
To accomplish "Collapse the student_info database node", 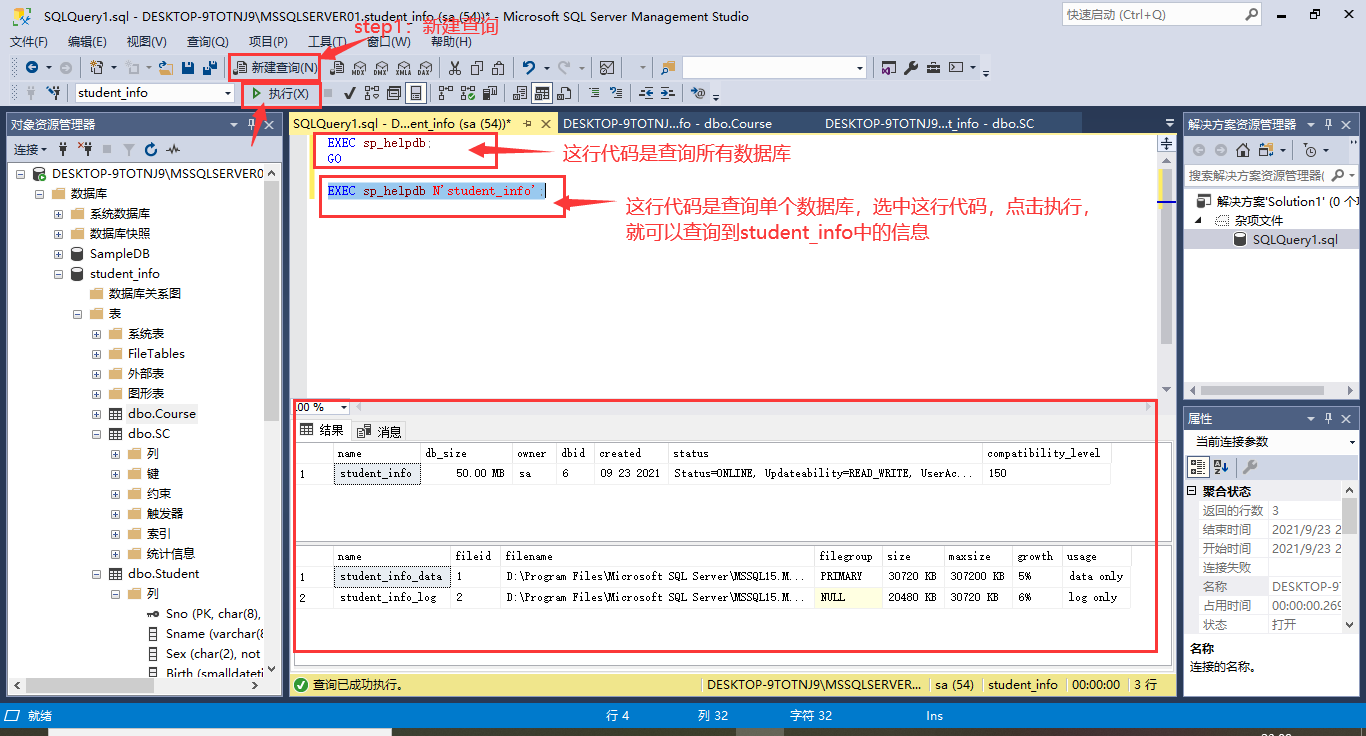I will 59,274.
